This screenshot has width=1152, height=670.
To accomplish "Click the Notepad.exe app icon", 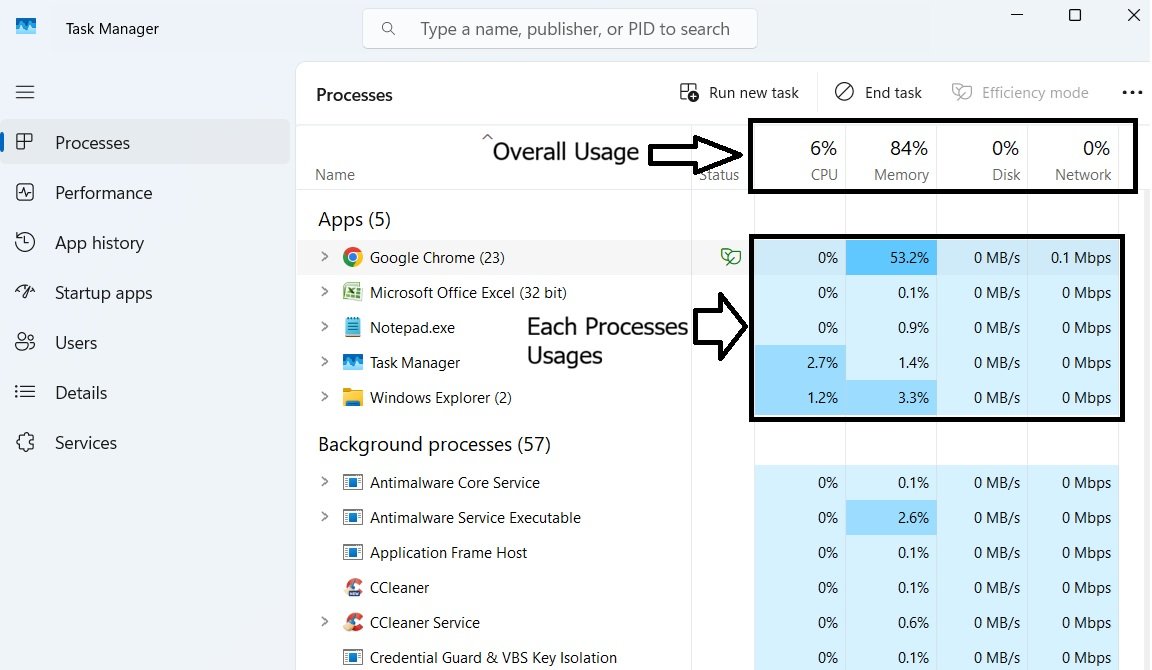I will pyautogui.click(x=353, y=327).
